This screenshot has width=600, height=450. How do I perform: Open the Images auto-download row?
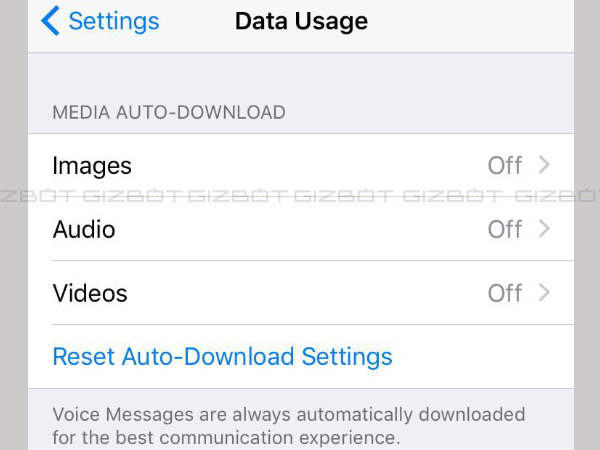pyautogui.click(x=301, y=165)
